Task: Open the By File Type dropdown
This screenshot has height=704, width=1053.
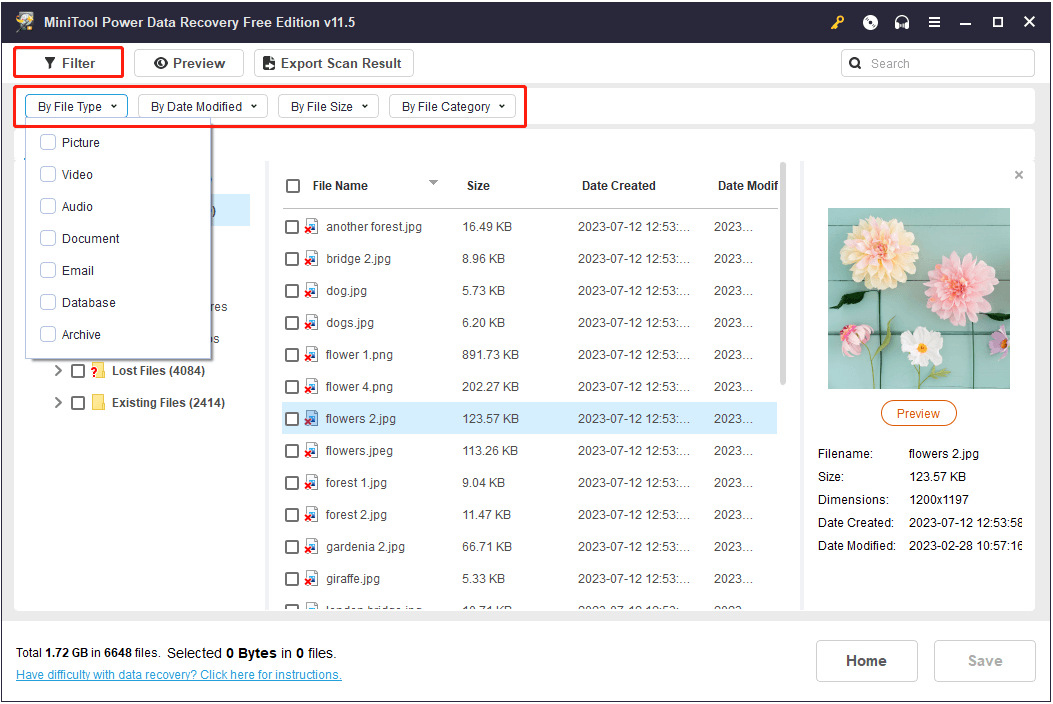Action: [77, 107]
